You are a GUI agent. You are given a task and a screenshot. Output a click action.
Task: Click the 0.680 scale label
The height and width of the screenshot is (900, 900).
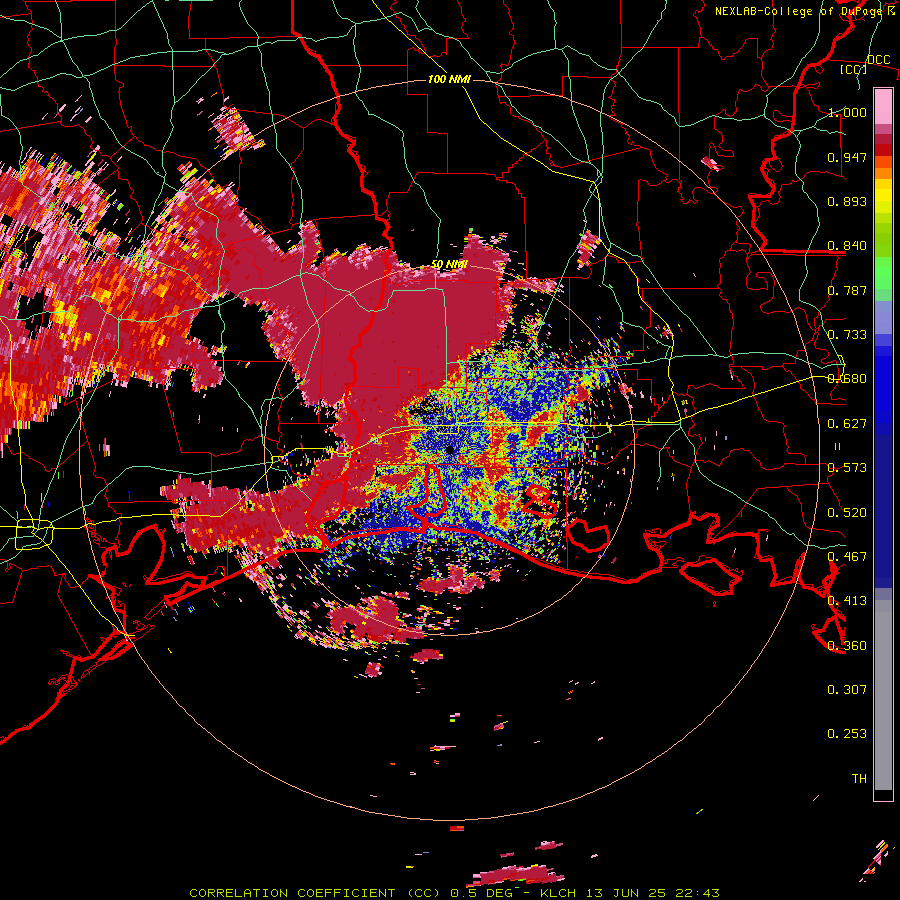tap(847, 379)
